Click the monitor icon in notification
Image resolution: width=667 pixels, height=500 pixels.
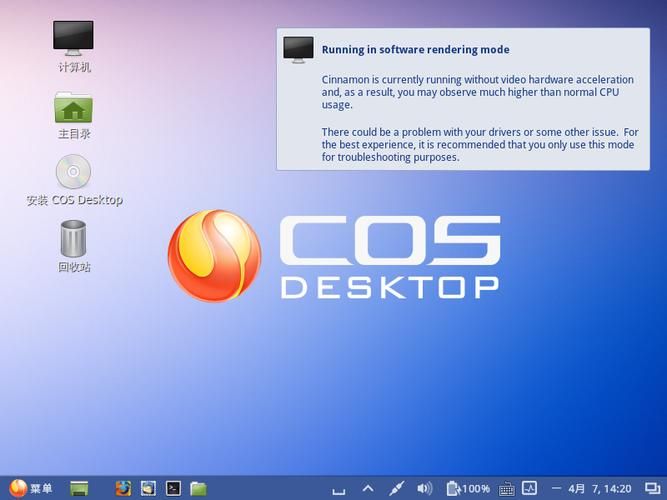[299, 49]
